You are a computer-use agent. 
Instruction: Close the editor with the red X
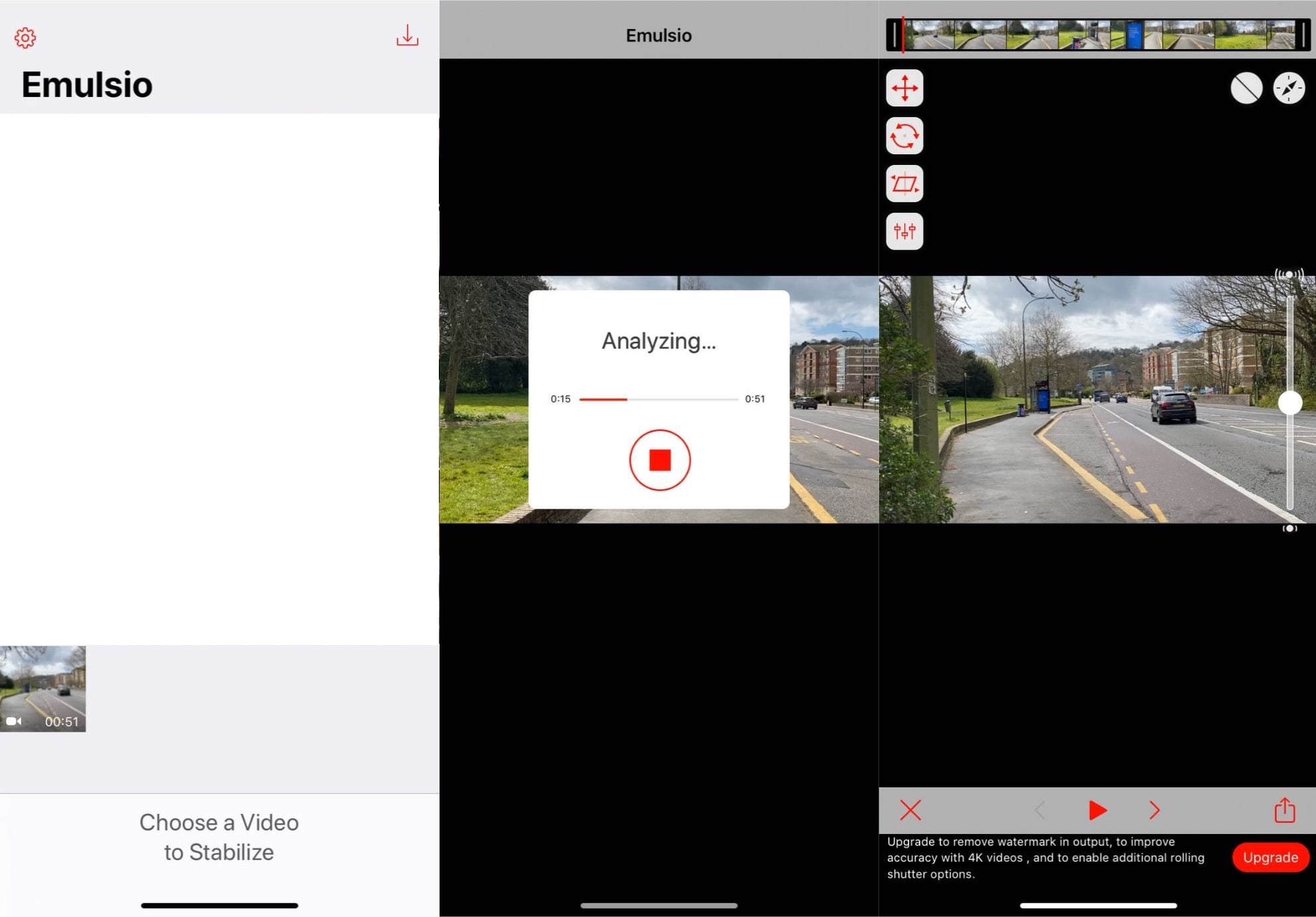(910, 810)
